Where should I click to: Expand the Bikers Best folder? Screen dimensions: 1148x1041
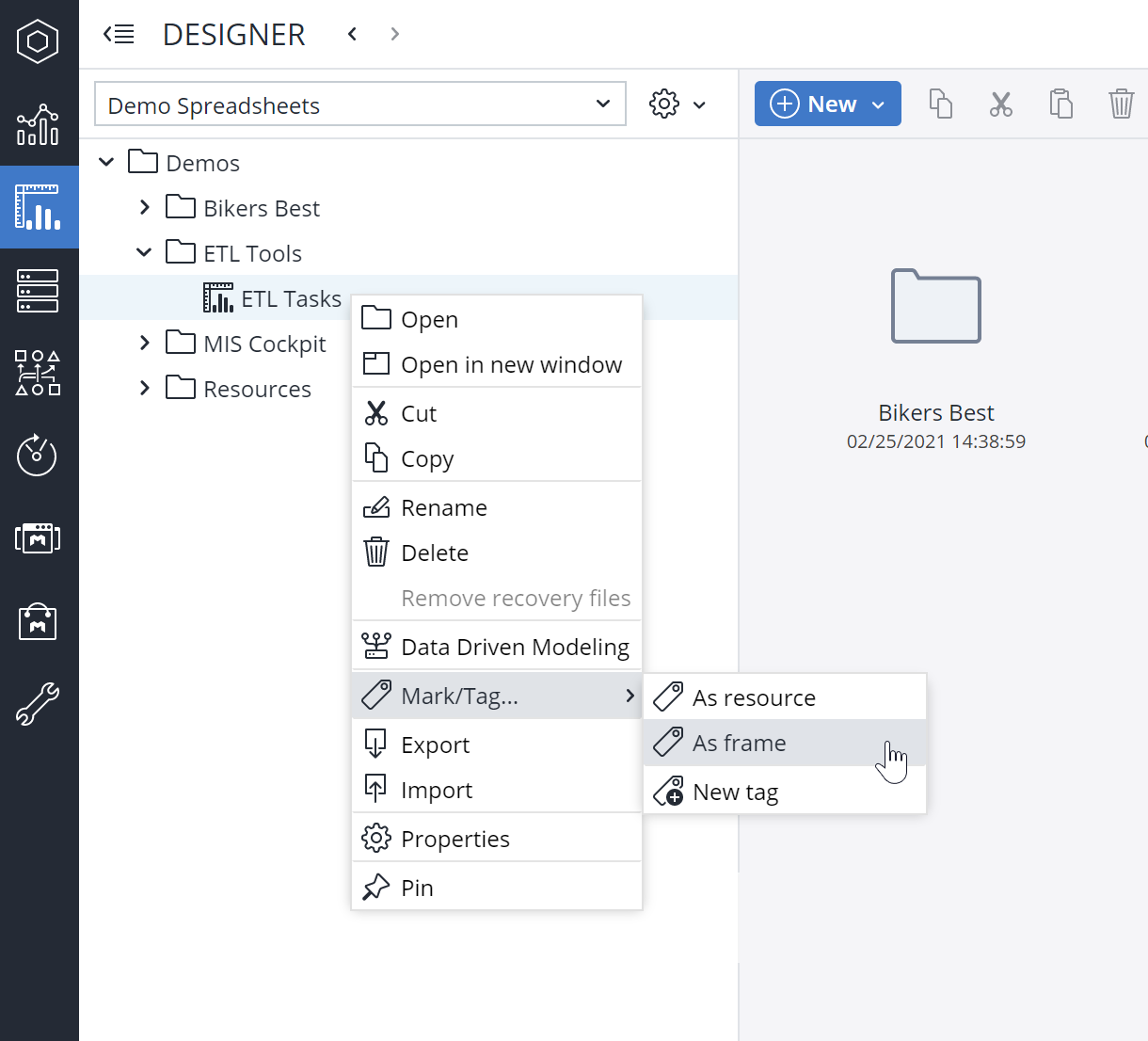[144, 208]
